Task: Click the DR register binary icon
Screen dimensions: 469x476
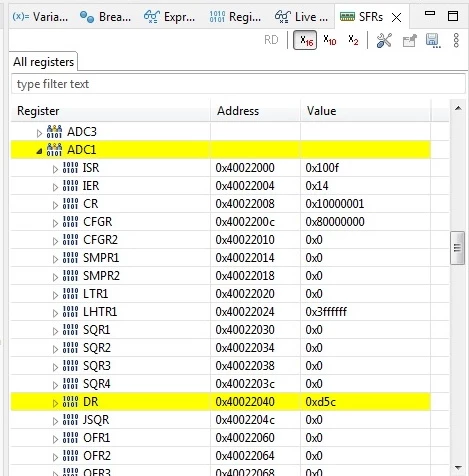Action: tap(70, 402)
